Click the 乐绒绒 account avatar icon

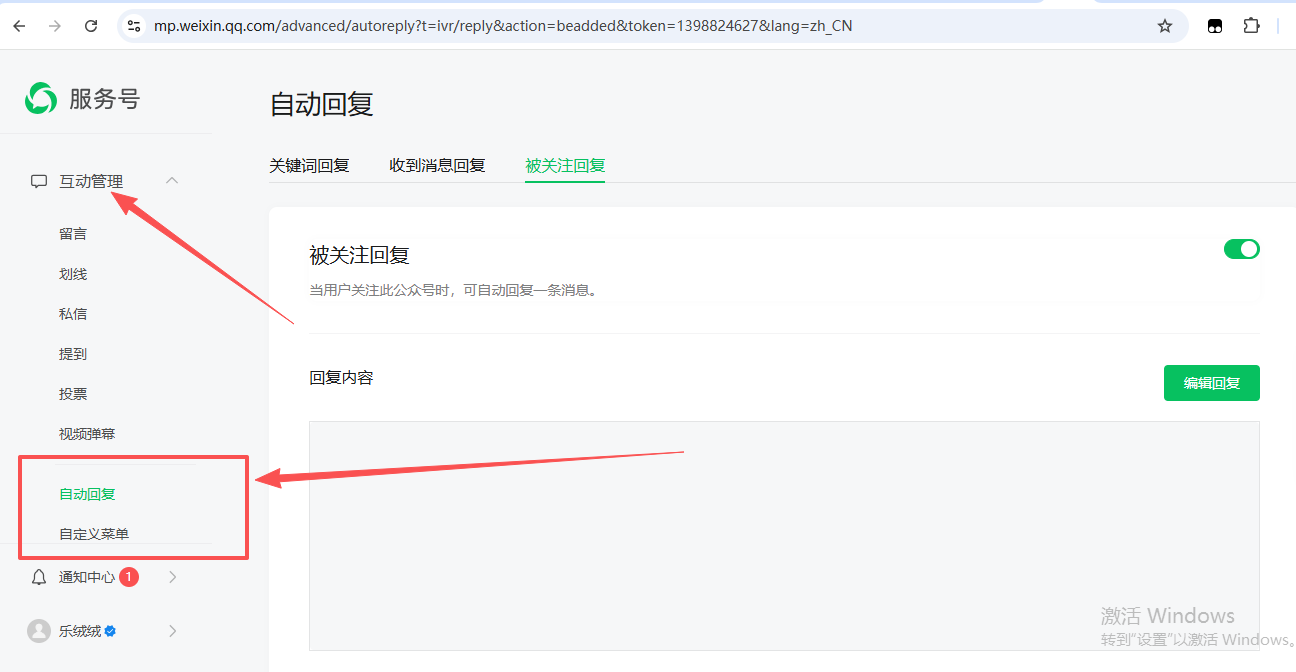click(x=39, y=631)
